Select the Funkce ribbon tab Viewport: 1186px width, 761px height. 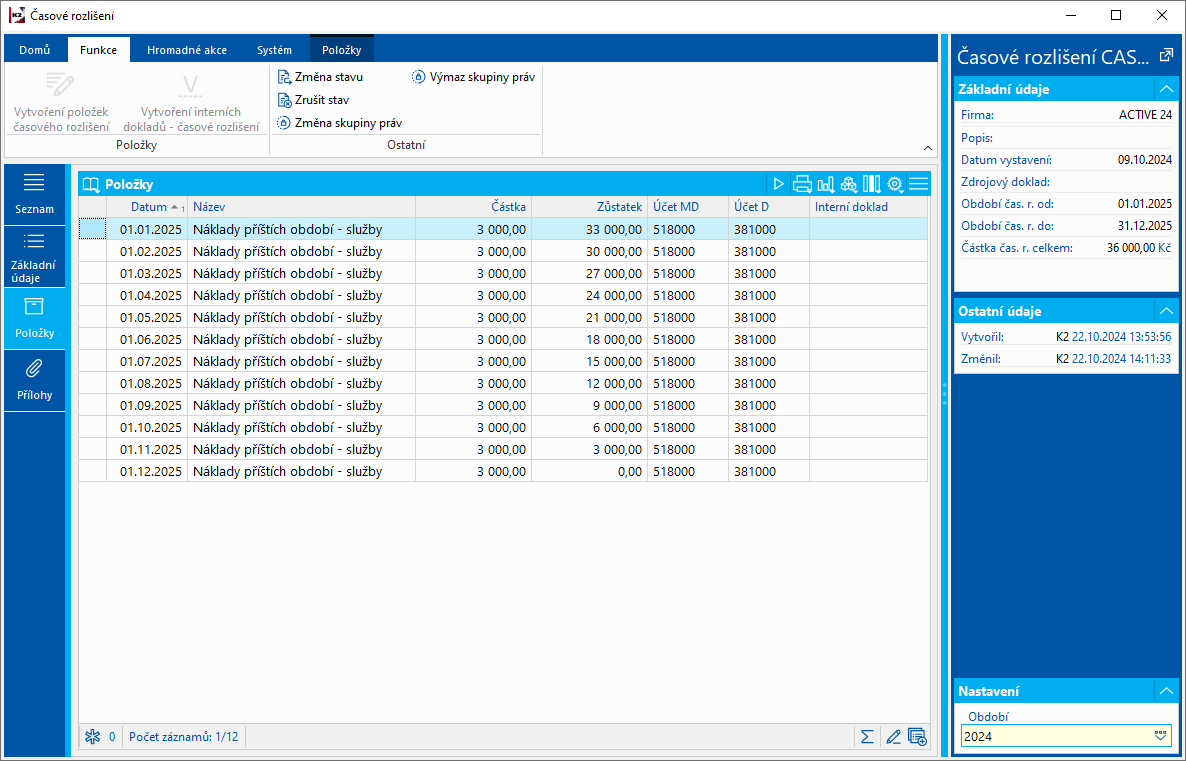98,50
